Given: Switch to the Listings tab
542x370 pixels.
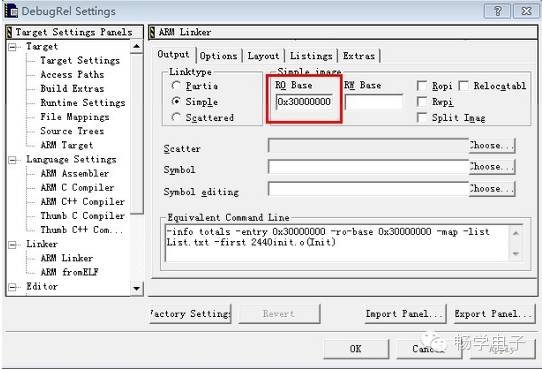Looking at the screenshot, I should [311, 56].
